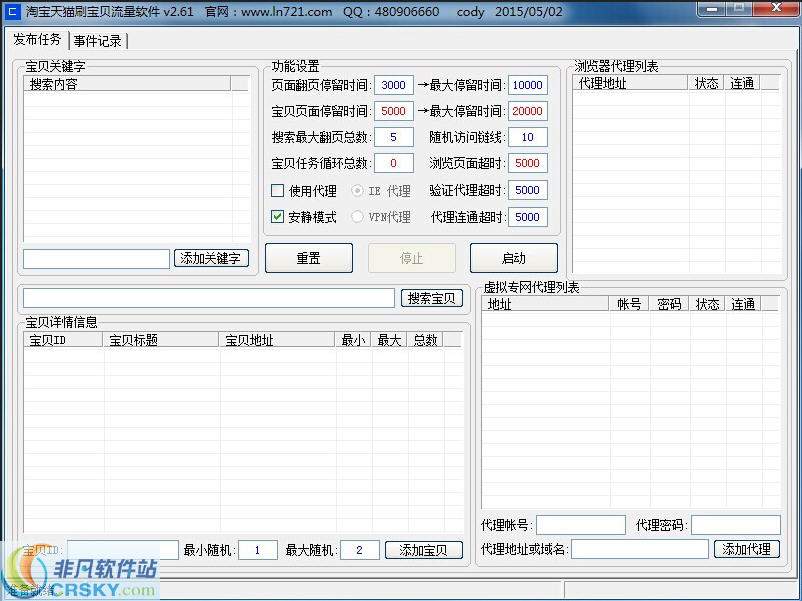
Task: Click the 搜索宝贝 button
Action: 431,297
